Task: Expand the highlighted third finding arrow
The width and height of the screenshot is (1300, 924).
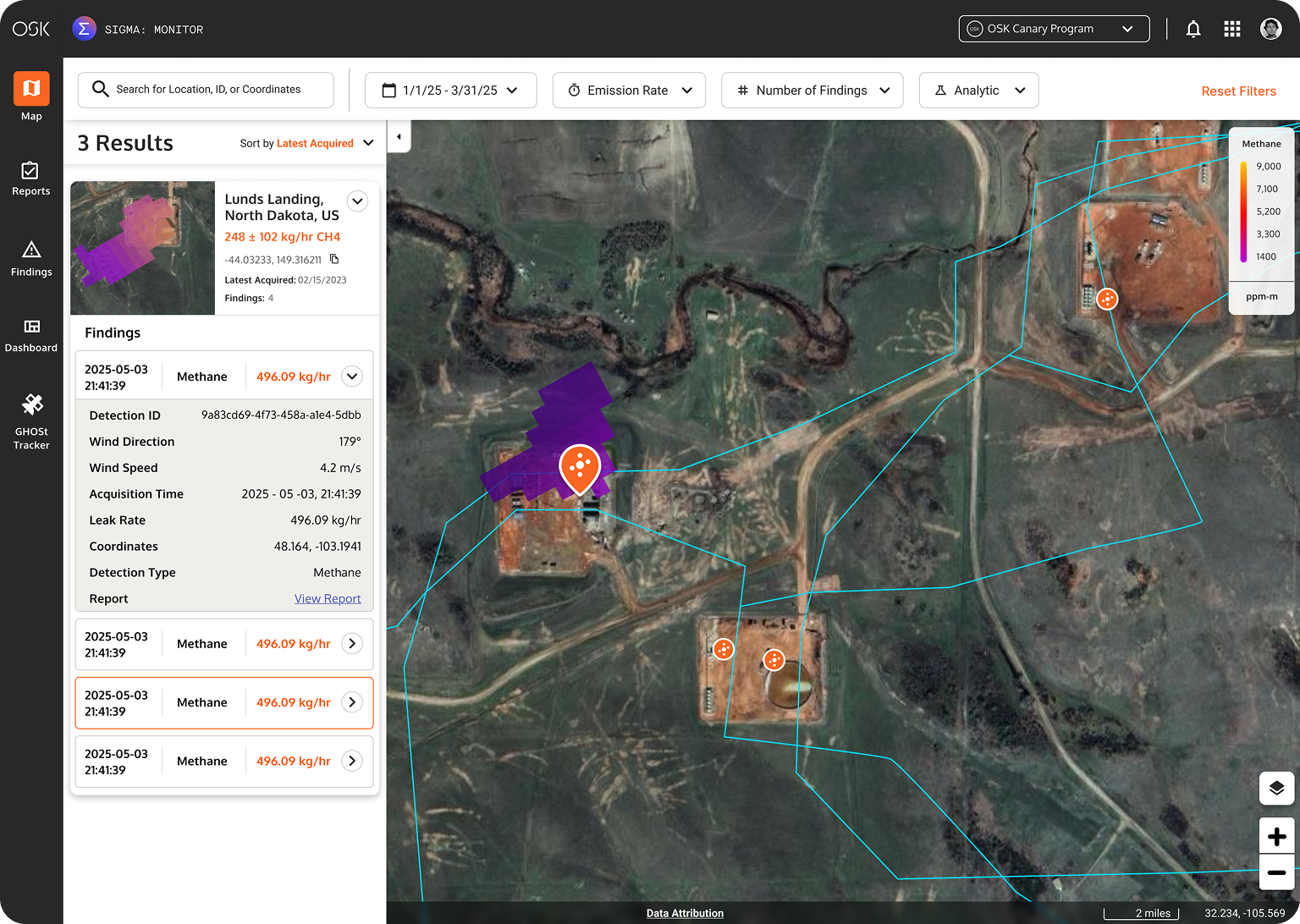Action: point(352,702)
